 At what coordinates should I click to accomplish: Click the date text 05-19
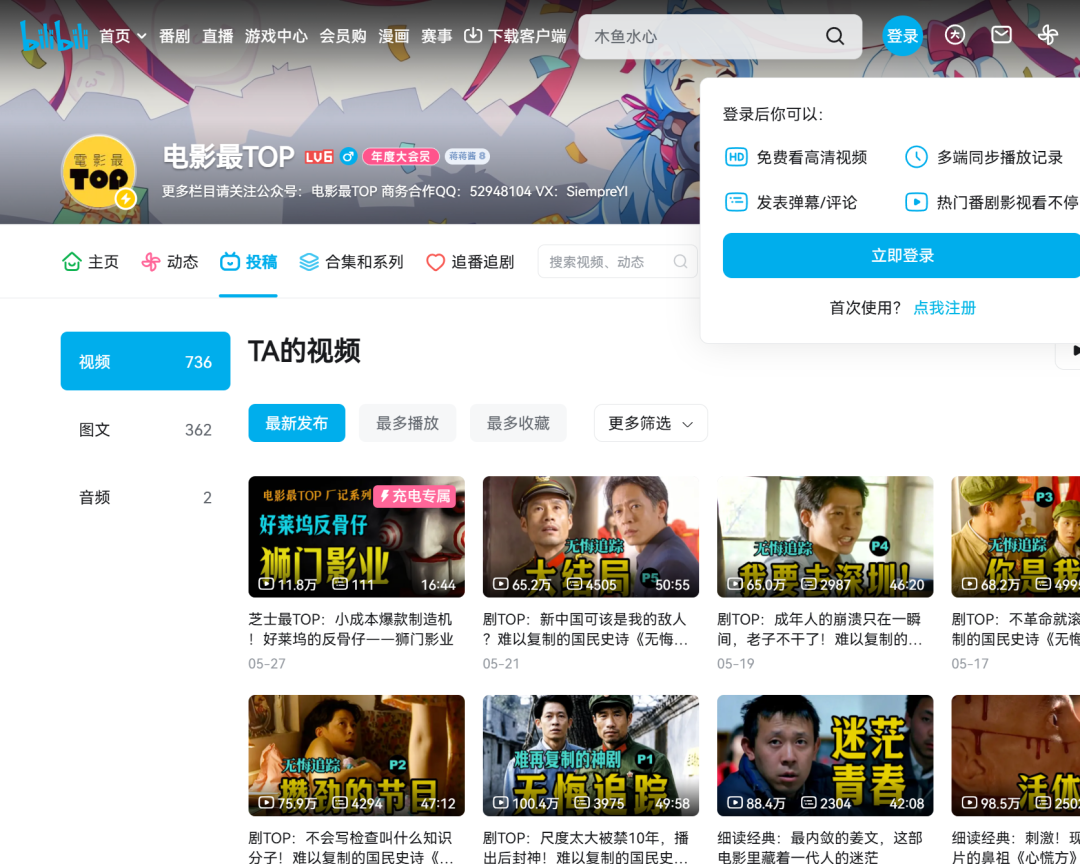[736, 664]
